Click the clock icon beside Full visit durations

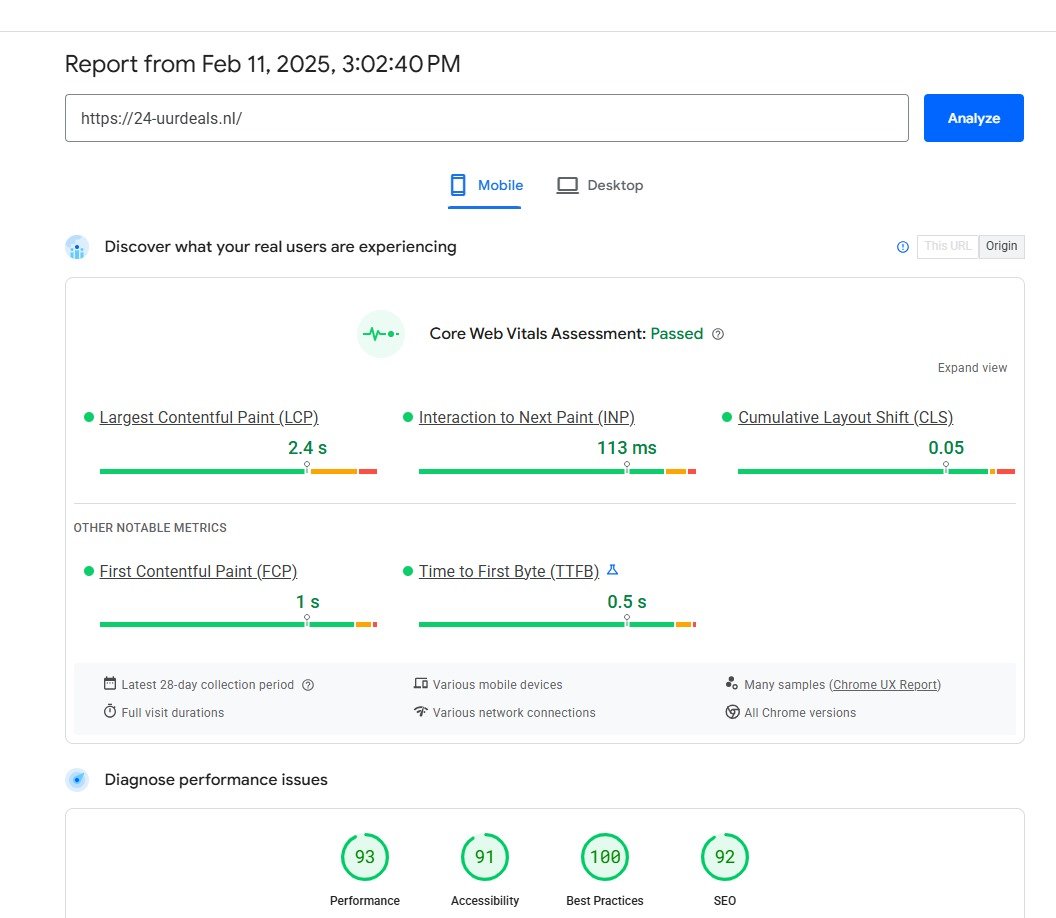(x=110, y=712)
